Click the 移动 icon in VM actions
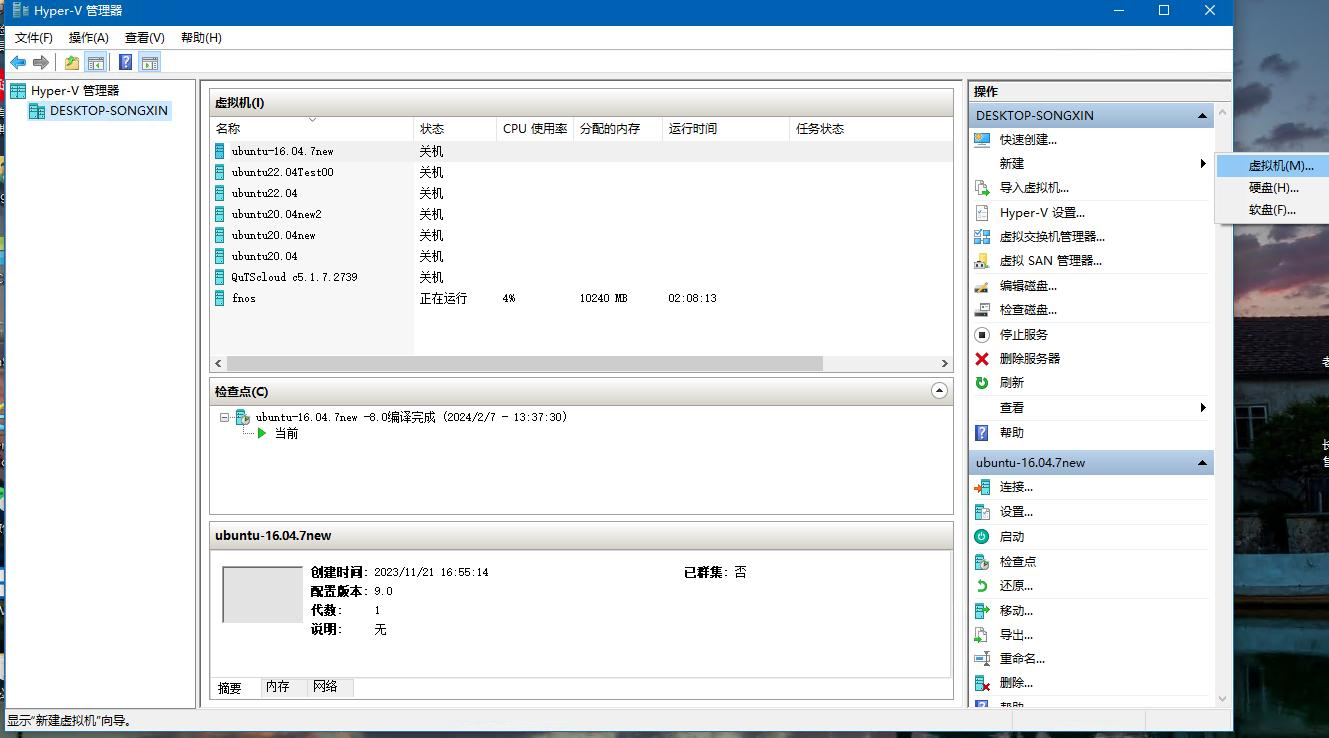Image resolution: width=1329 pixels, height=738 pixels. [982, 610]
